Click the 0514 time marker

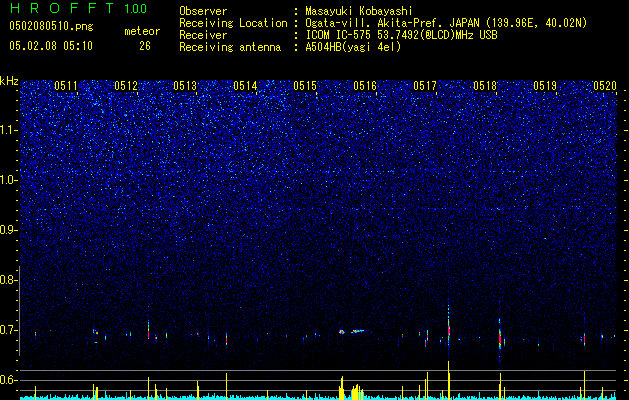246,86
